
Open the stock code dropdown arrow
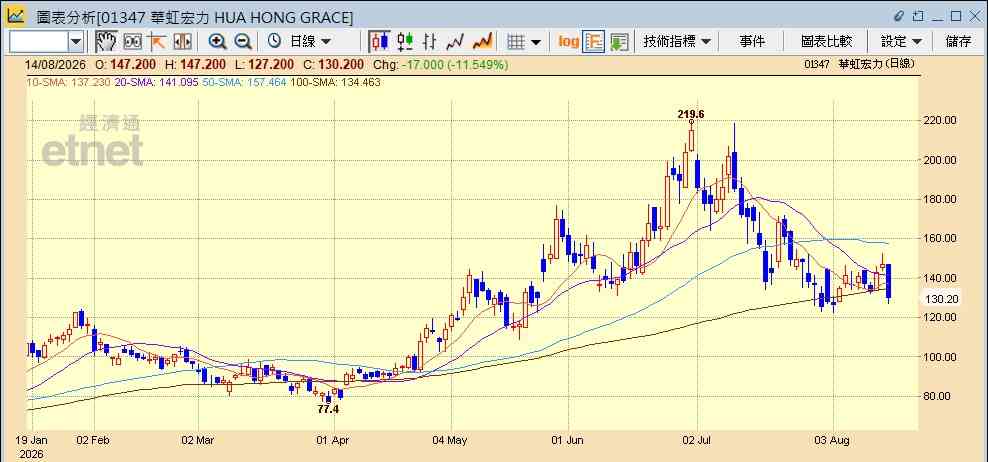(76, 42)
